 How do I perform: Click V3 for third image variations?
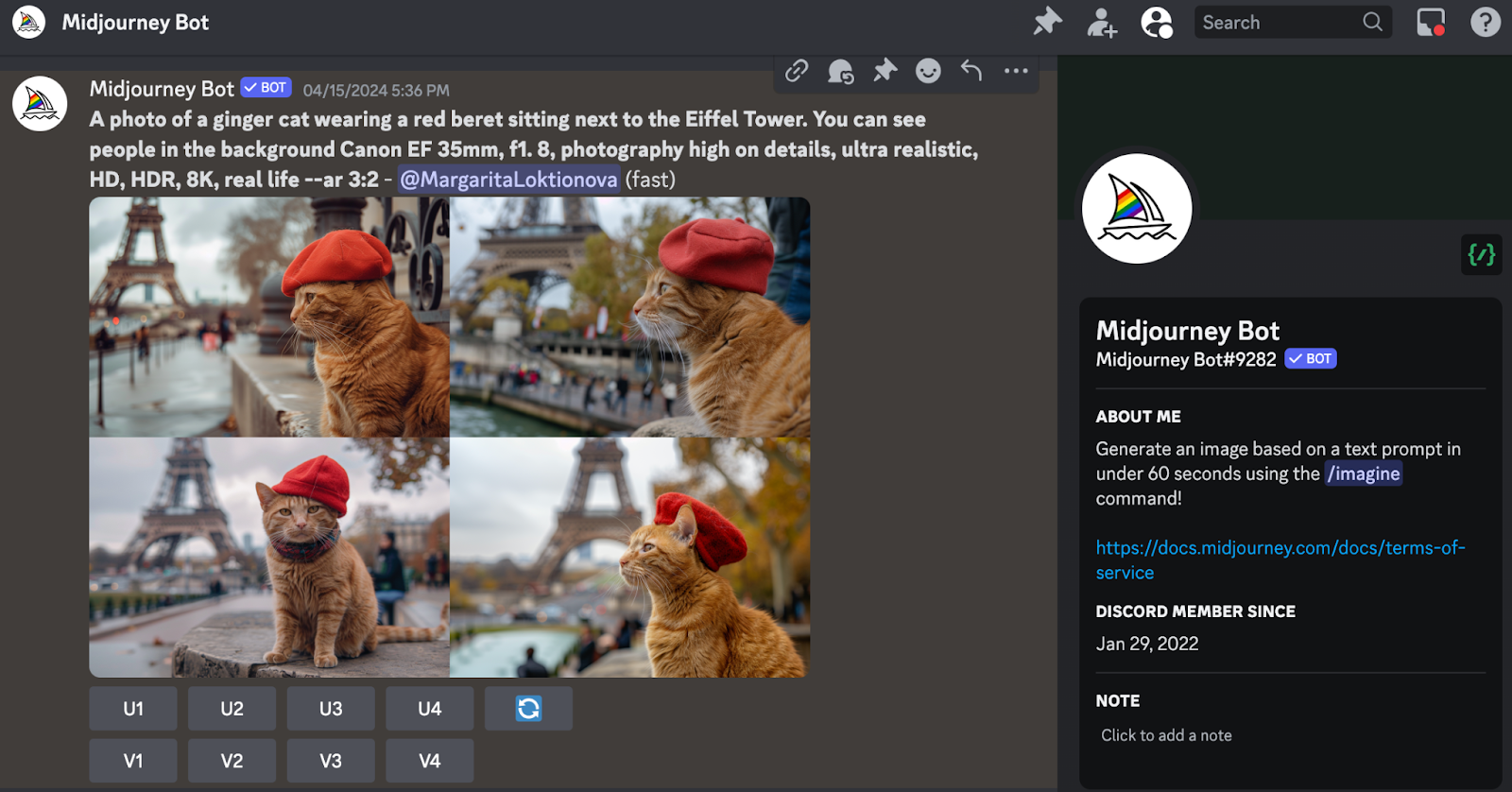click(x=331, y=761)
